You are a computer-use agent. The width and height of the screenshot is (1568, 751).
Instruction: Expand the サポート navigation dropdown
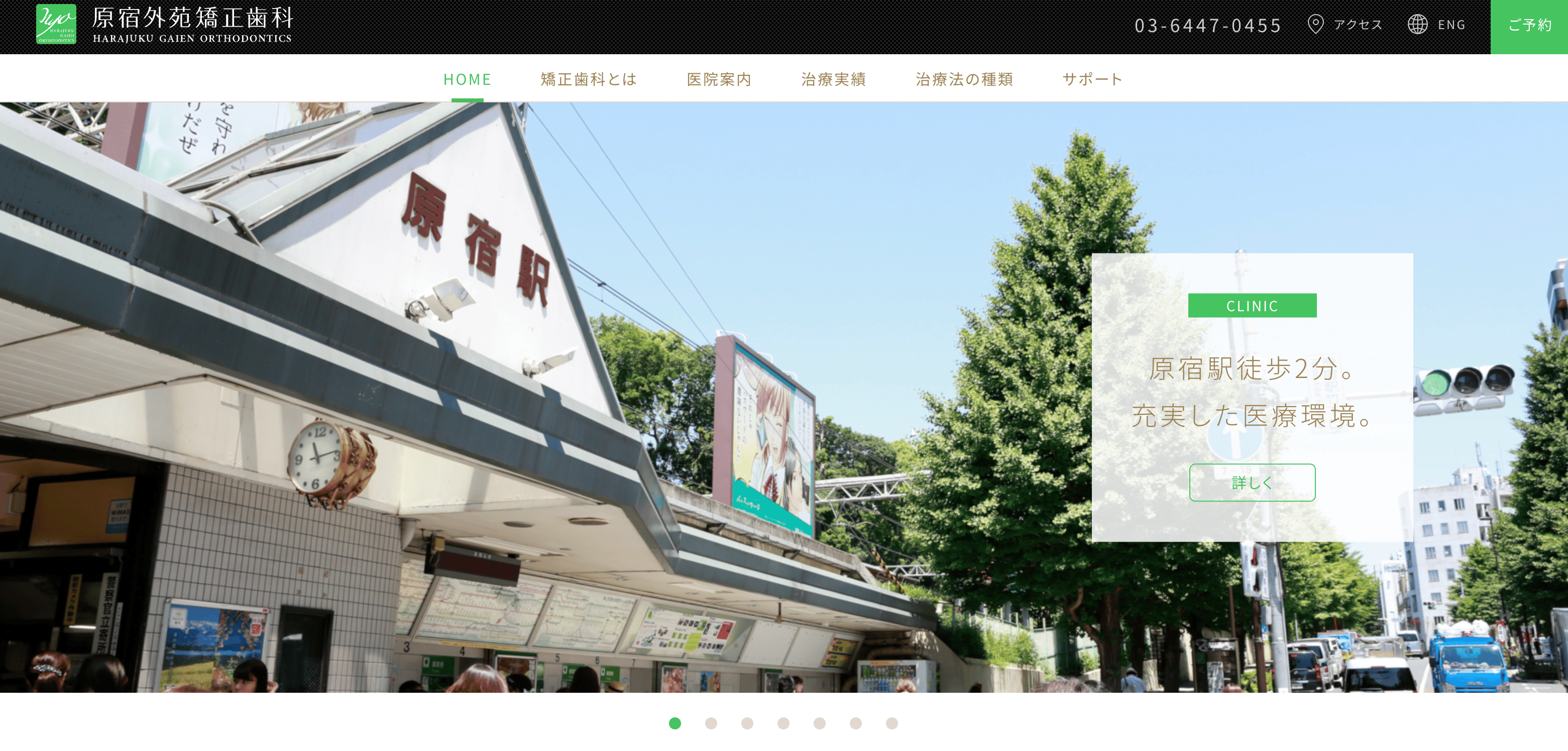[x=1093, y=78]
